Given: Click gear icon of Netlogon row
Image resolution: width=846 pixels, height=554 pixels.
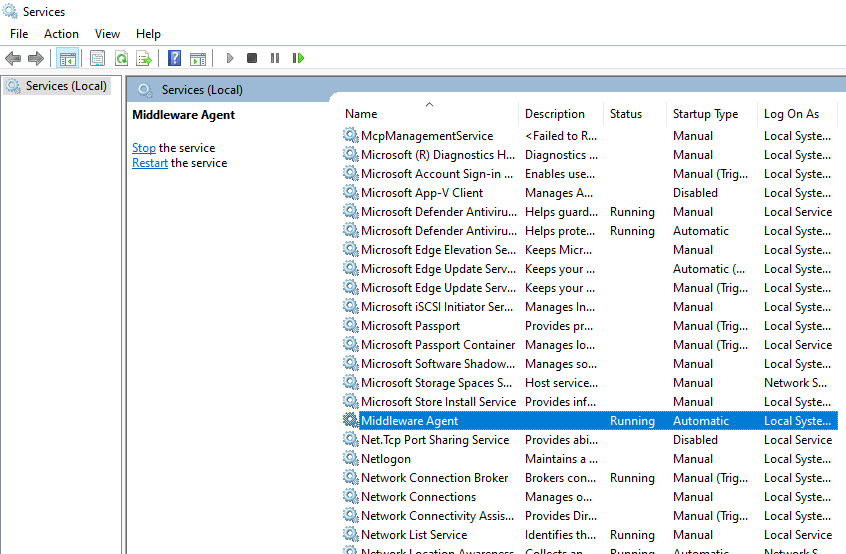Looking at the screenshot, I should (351, 458).
